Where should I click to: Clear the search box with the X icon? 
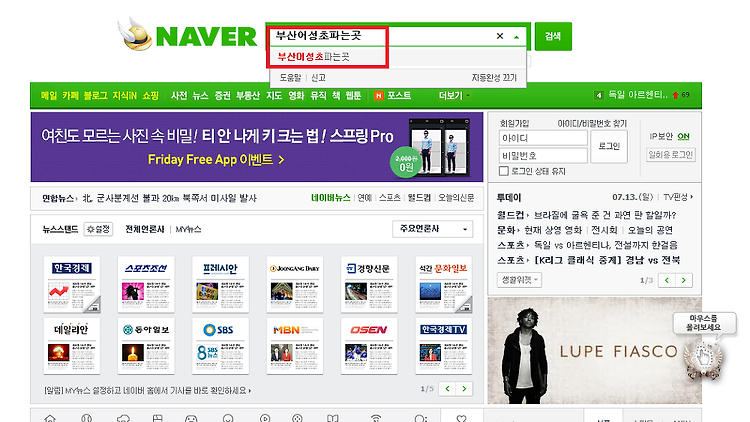coord(500,36)
